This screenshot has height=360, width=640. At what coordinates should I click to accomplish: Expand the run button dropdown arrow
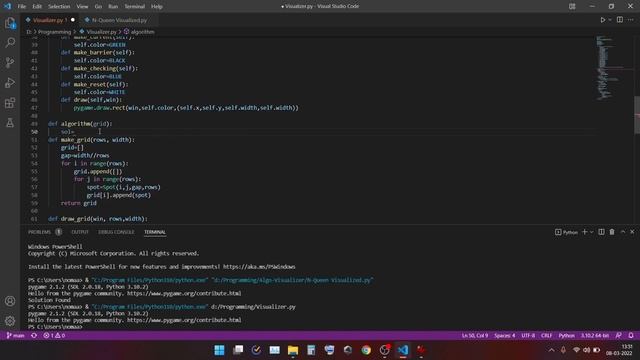point(610,20)
